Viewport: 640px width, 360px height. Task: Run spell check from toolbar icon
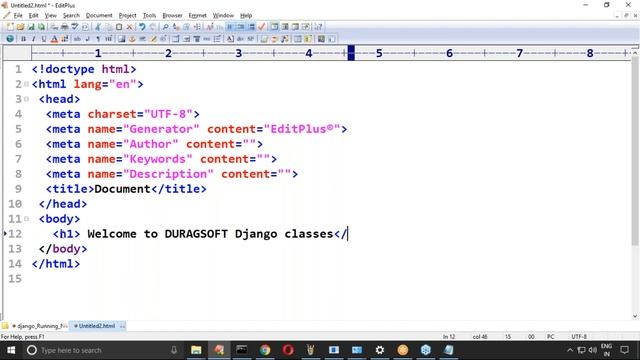coord(75,27)
